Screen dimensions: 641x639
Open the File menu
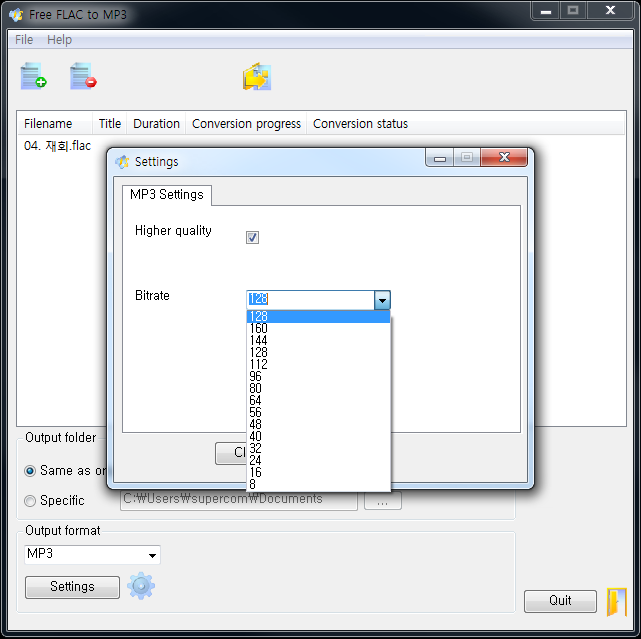[24, 40]
